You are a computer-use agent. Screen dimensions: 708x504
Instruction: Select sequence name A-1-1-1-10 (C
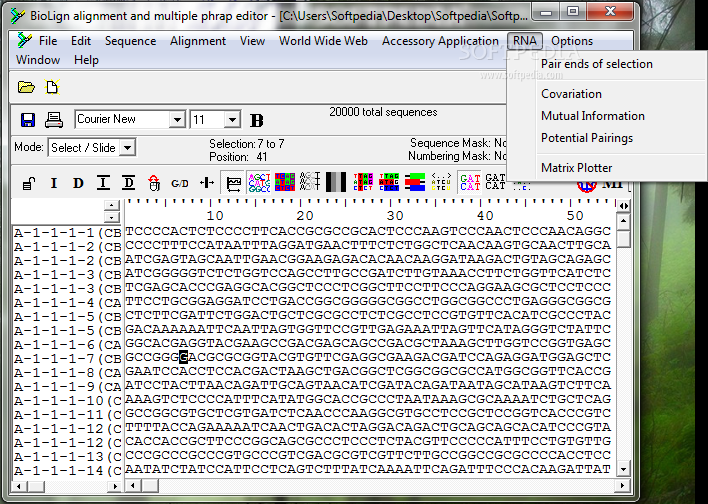click(68, 401)
